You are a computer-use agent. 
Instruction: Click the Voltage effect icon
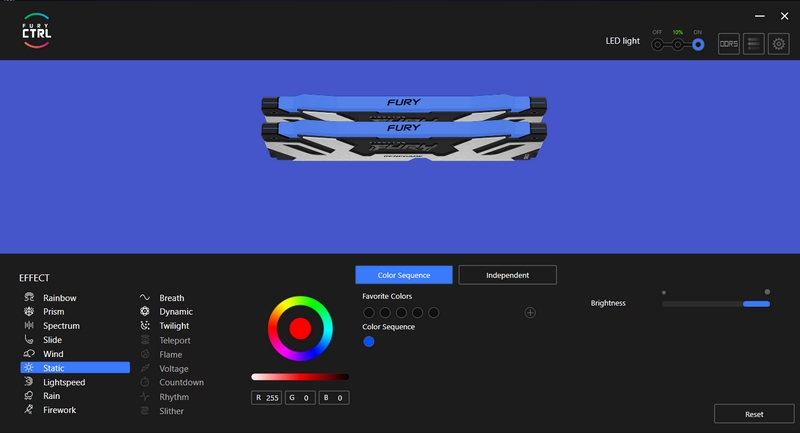coord(145,368)
